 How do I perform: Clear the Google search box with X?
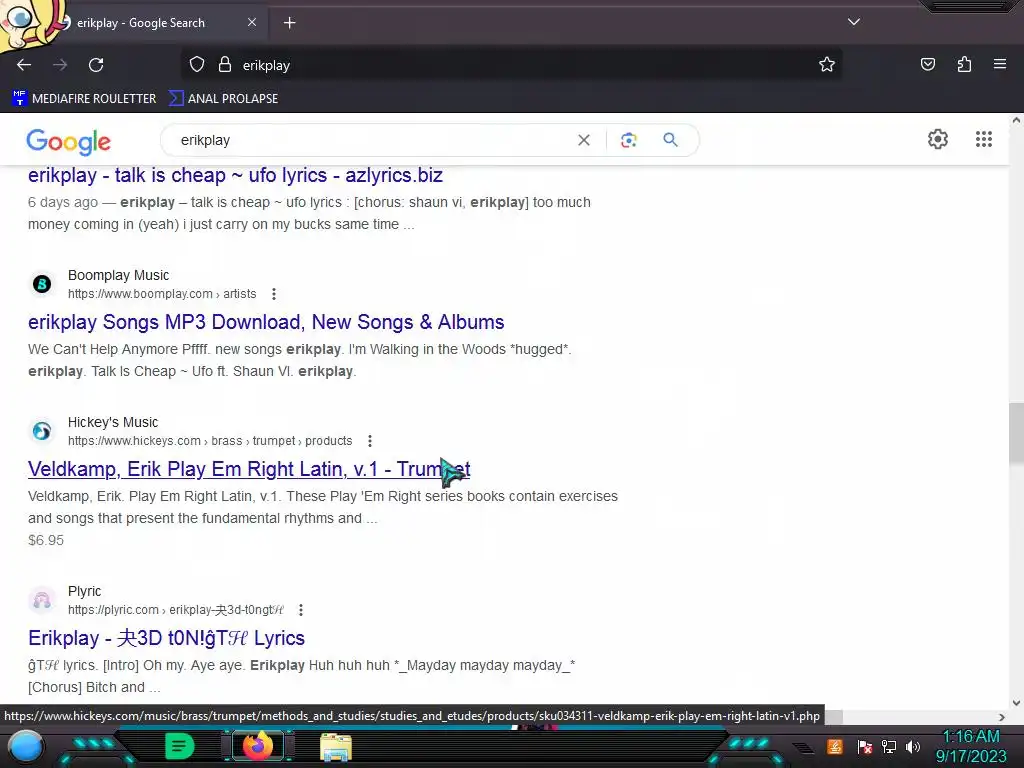(584, 140)
